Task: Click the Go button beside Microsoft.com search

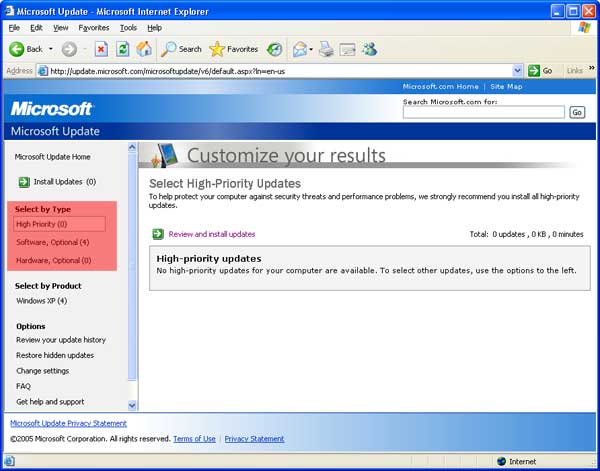Action: coord(577,113)
